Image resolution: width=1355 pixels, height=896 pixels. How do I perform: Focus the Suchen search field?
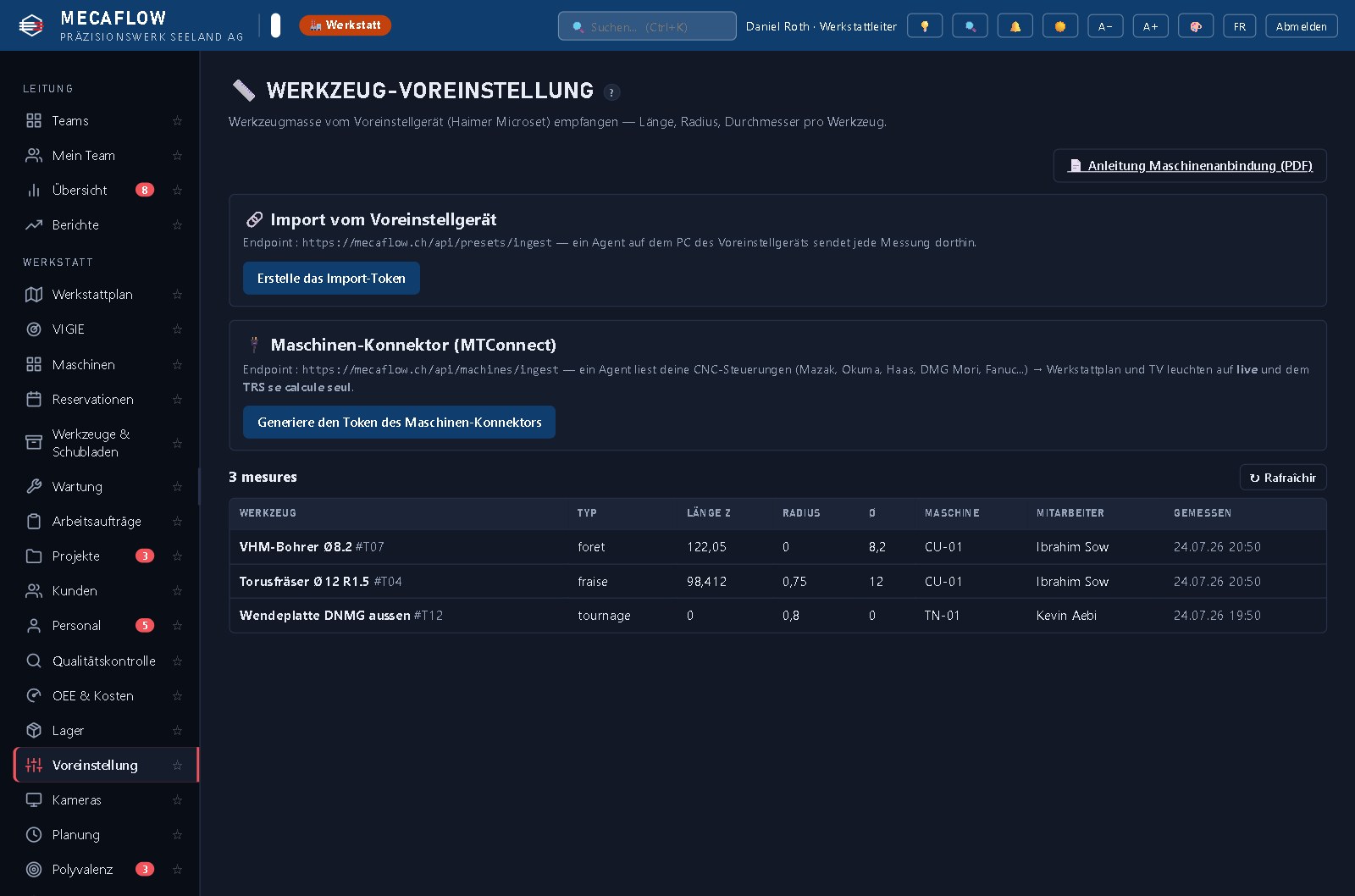tap(647, 26)
